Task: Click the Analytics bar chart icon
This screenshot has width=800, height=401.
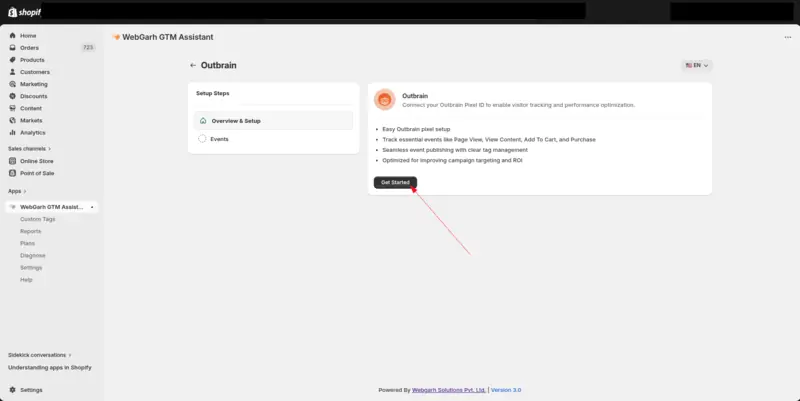Action: [x=13, y=133]
